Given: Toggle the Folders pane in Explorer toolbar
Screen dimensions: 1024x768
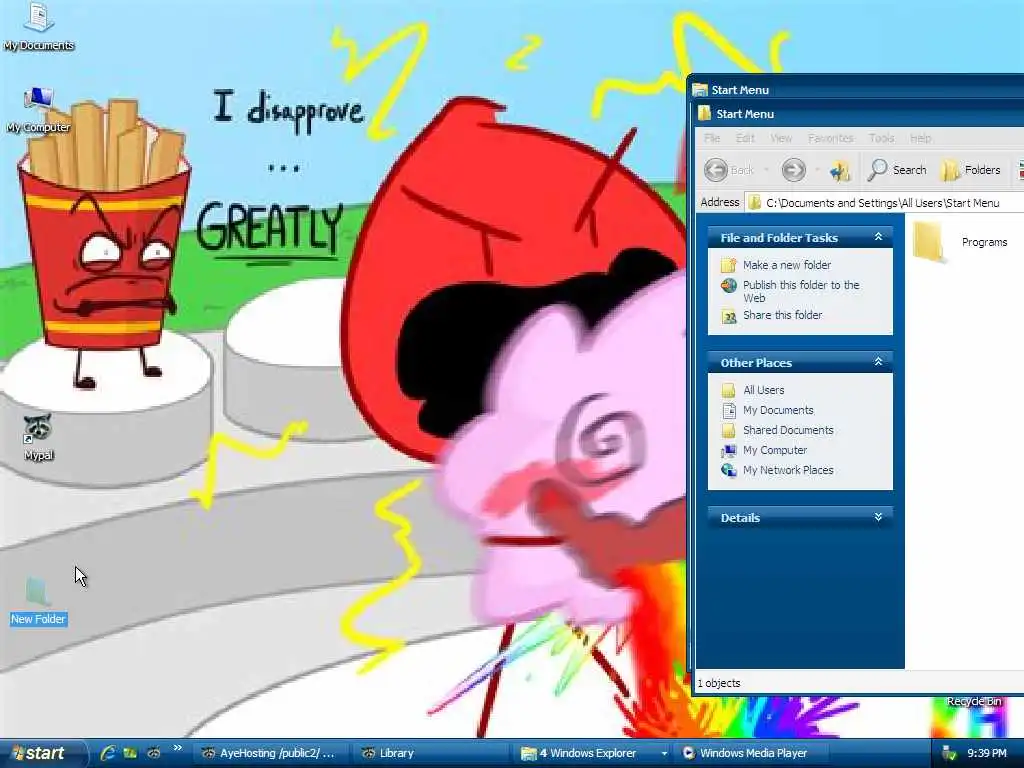Looking at the screenshot, I should 970,170.
